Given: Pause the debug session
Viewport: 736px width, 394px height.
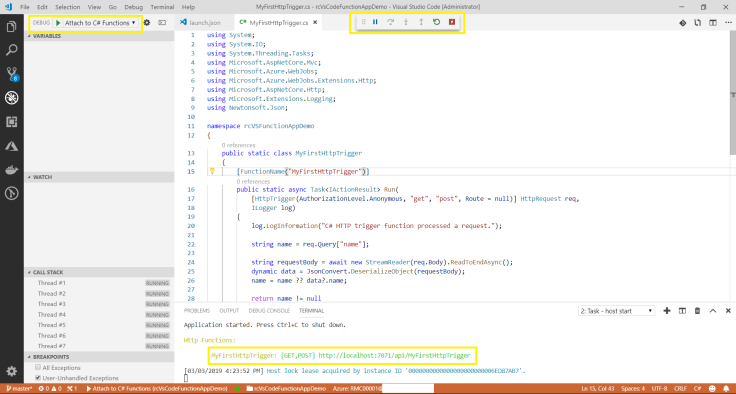Looking at the screenshot, I should tap(375, 22).
